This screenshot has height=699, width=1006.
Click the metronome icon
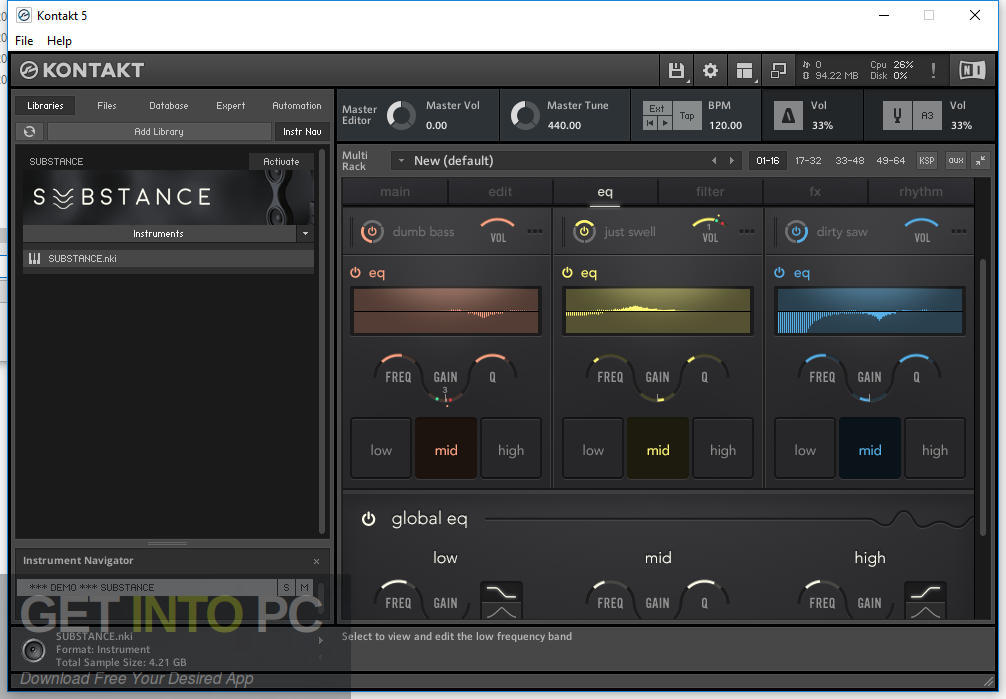[x=788, y=116]
